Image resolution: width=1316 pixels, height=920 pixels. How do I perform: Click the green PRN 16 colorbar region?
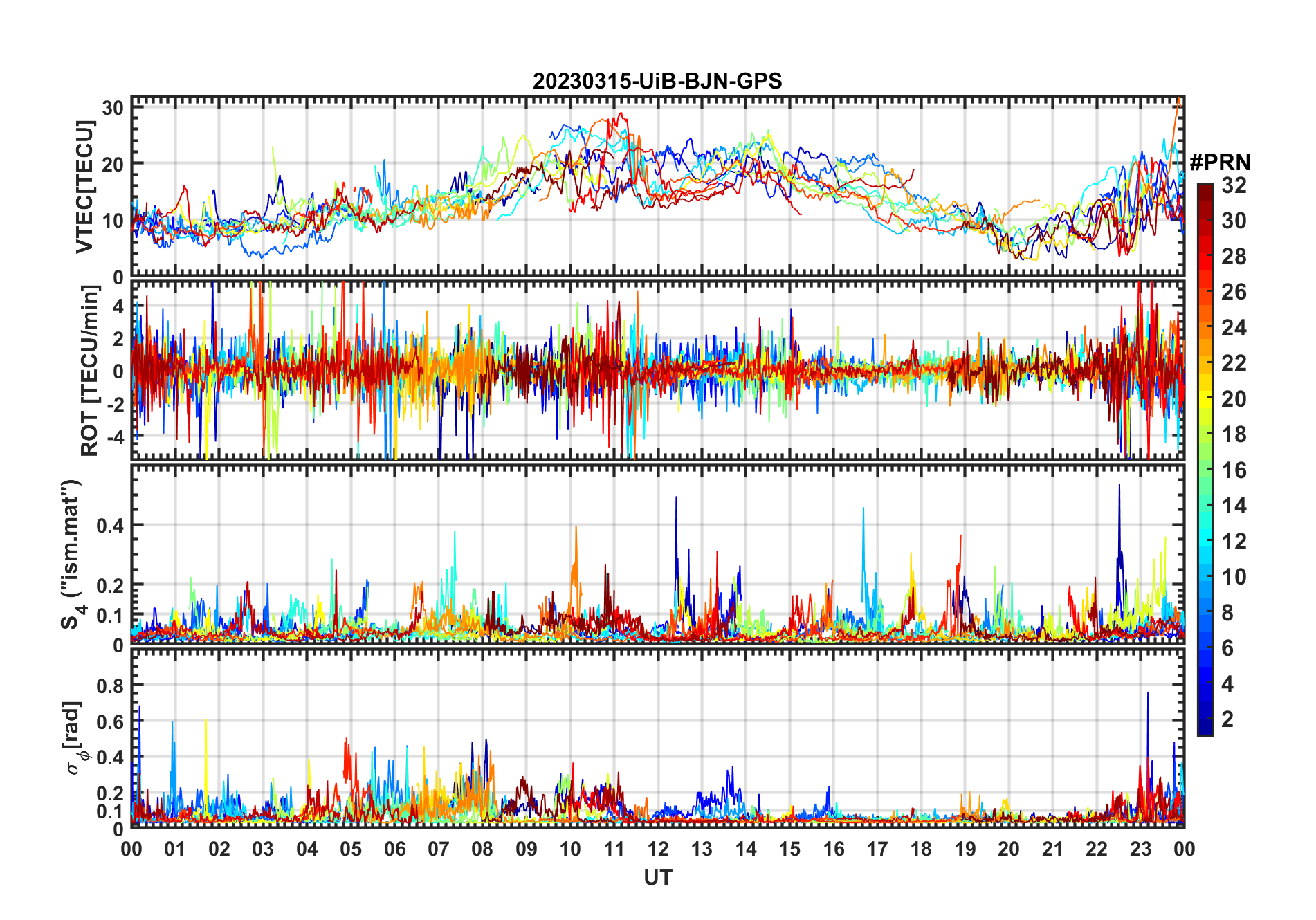(x=1205, y=470)
